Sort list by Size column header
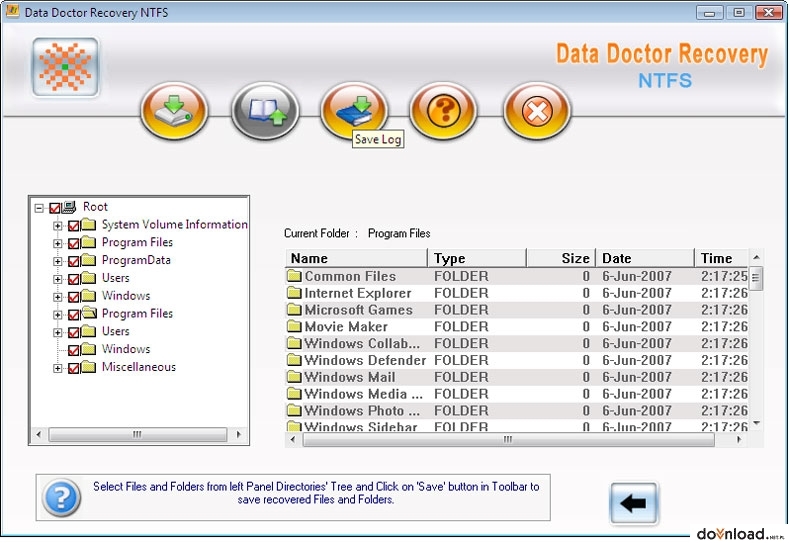Screen dimensions: 790x543 point(561,258)
